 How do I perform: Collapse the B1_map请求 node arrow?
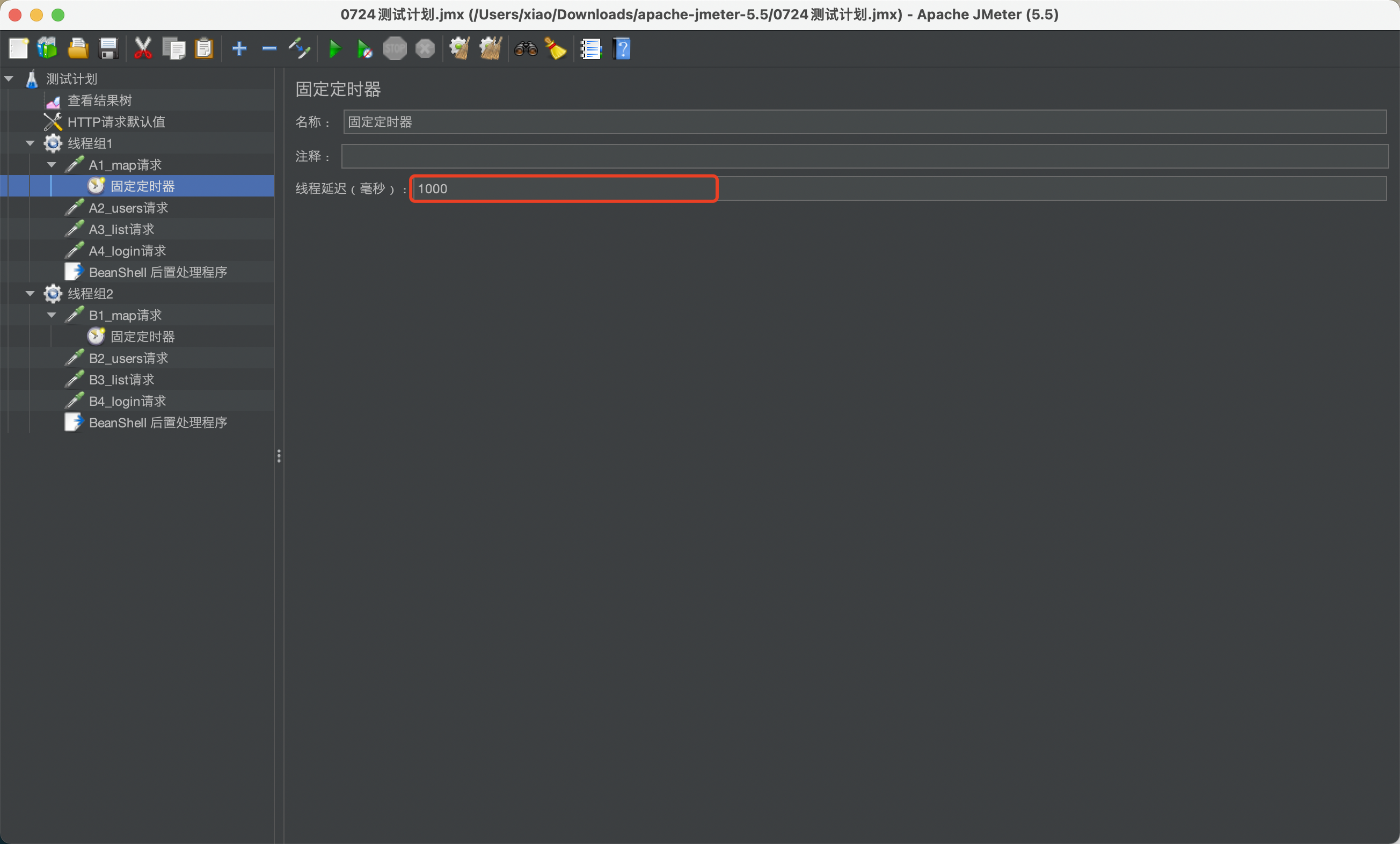52,315
